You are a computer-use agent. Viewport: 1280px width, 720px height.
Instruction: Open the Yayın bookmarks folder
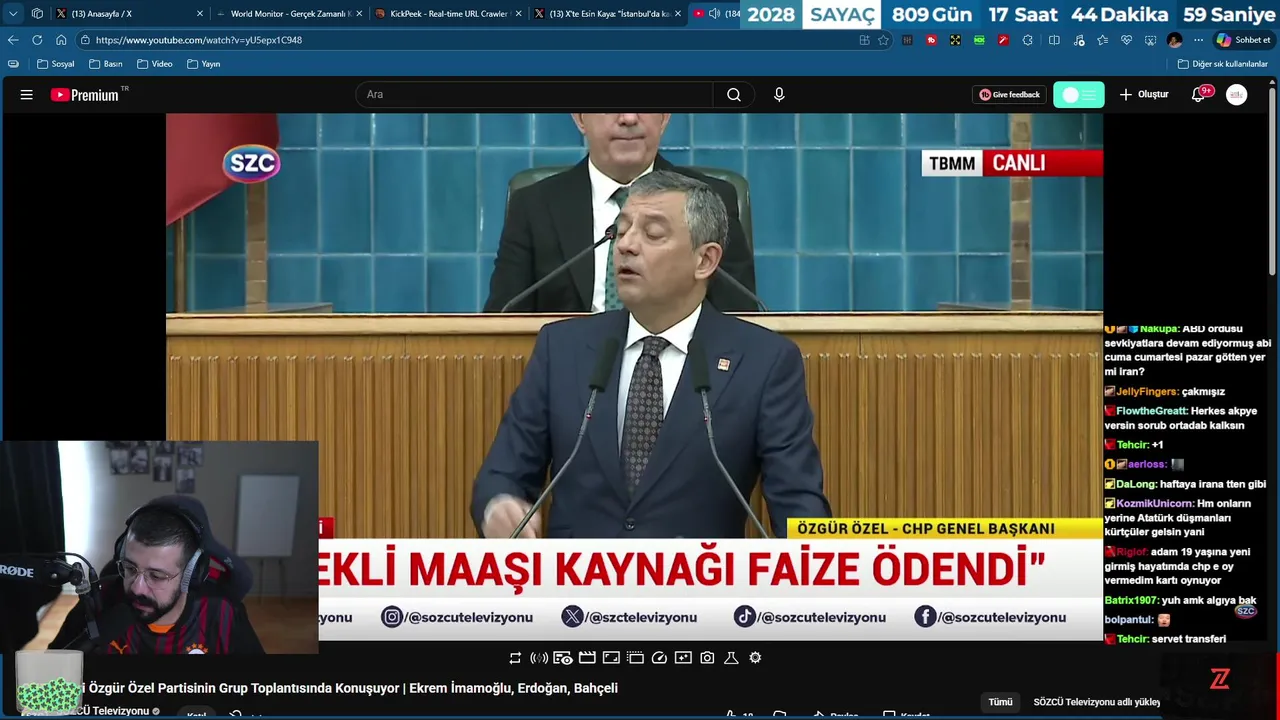point(204,64)
